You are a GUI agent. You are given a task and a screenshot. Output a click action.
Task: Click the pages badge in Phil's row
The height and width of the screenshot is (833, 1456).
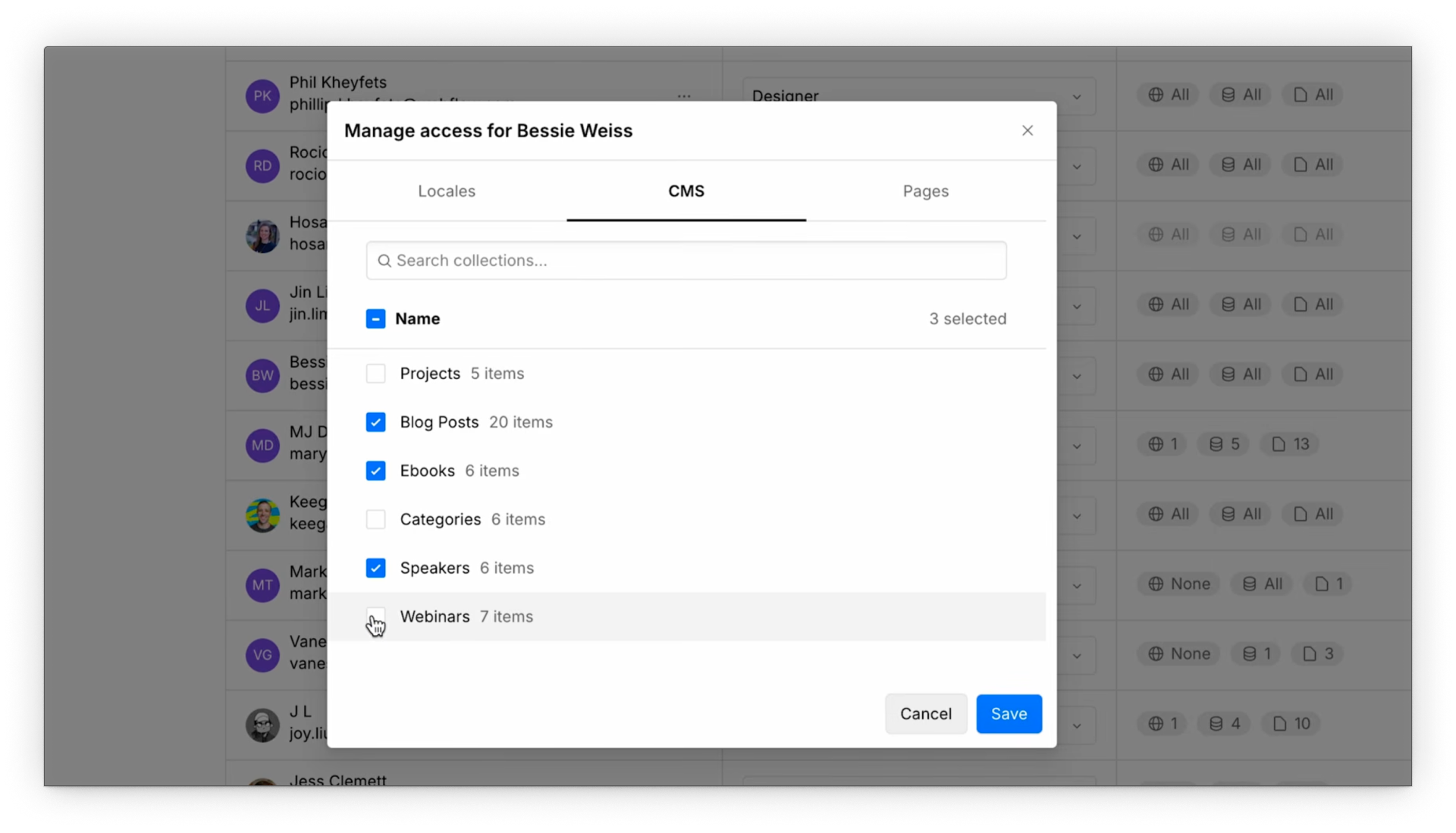[1313, 95]
